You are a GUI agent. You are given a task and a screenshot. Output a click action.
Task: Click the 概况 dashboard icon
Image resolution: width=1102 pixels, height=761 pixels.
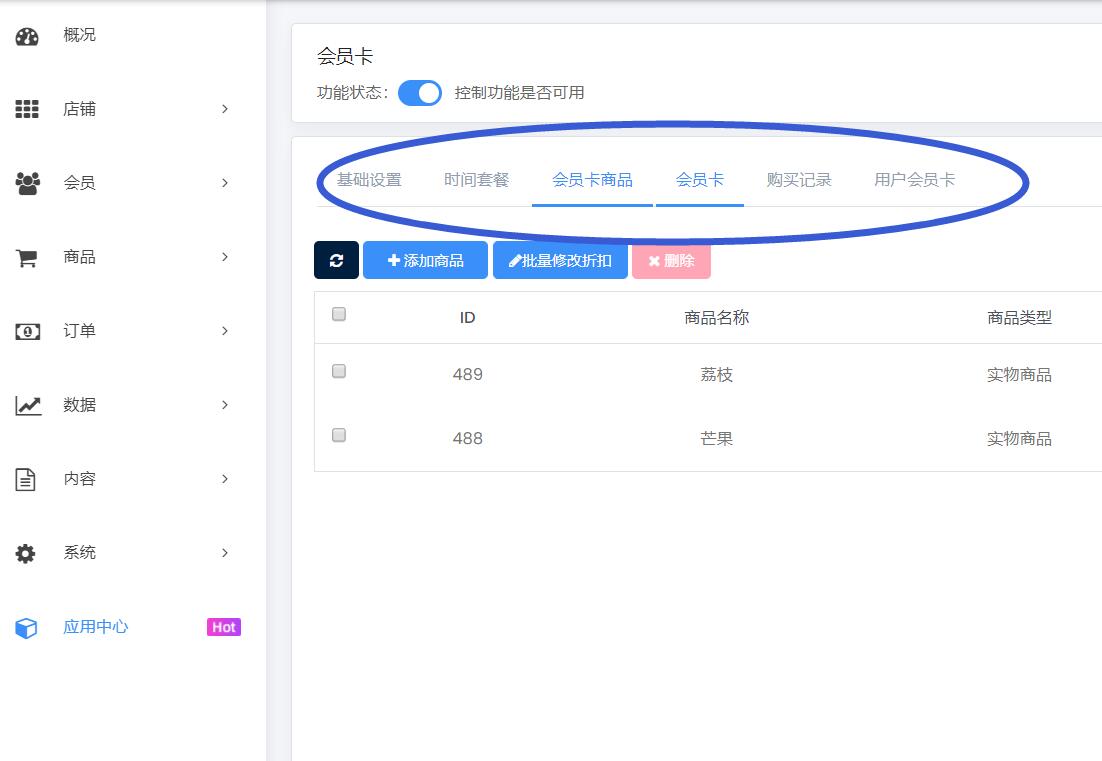(27, 37)
